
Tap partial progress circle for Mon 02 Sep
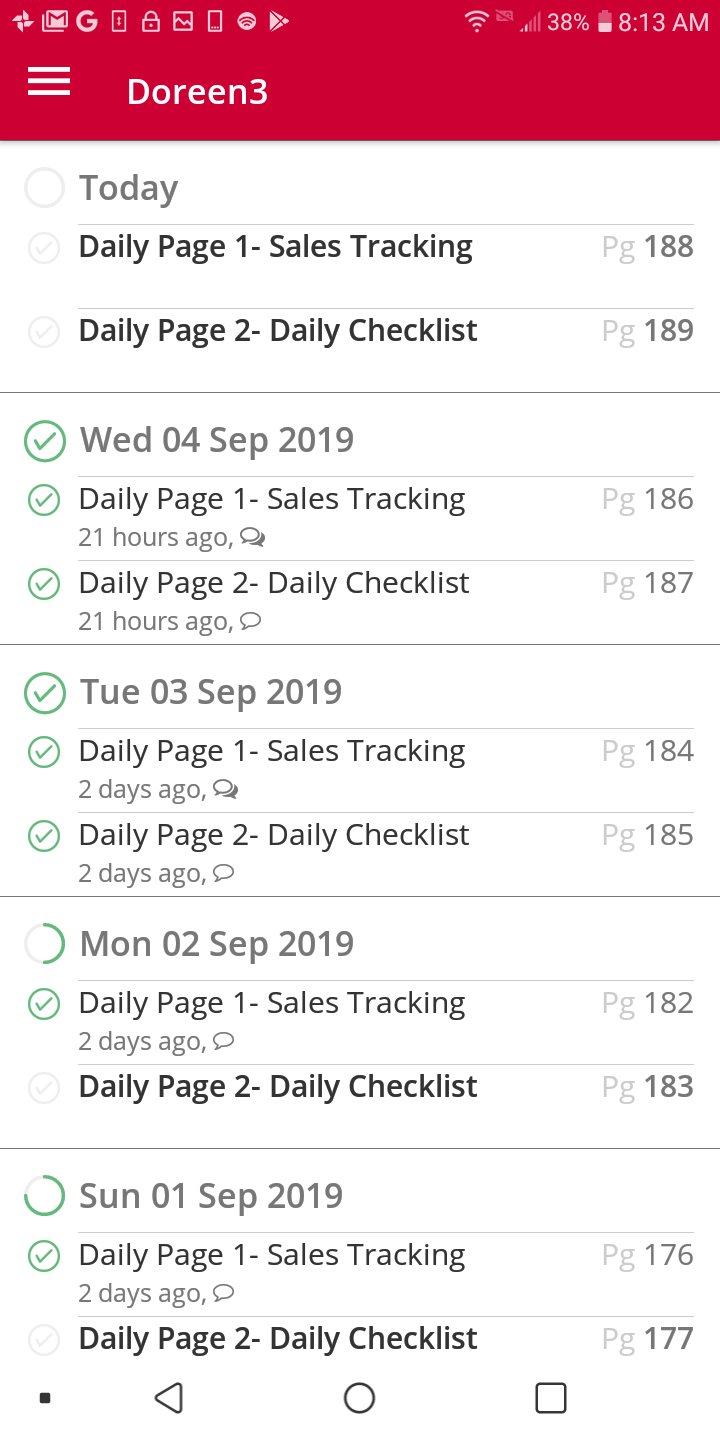pos(44,944)
